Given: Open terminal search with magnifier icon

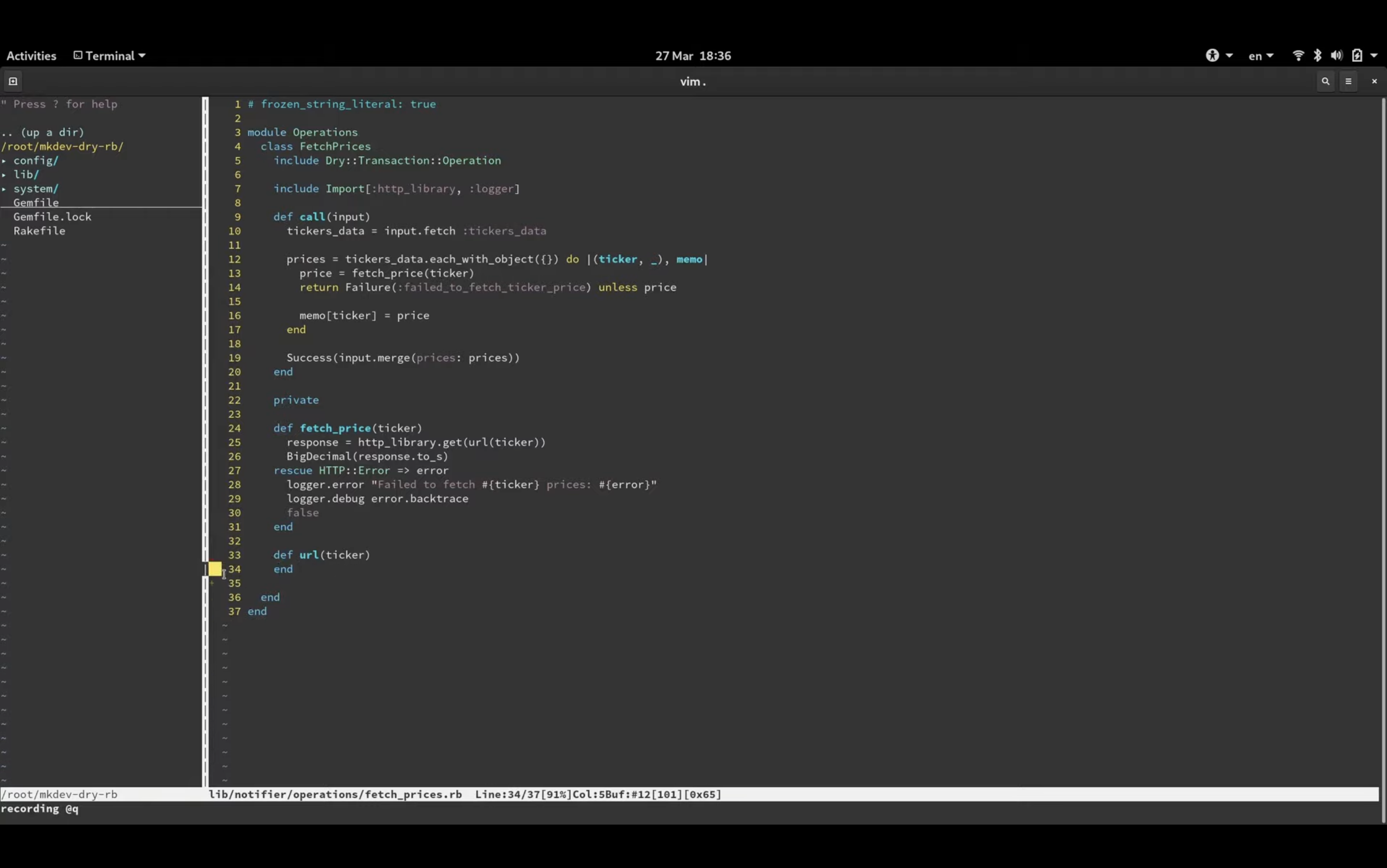Looking at the screenshot, I should (1326, 81).
